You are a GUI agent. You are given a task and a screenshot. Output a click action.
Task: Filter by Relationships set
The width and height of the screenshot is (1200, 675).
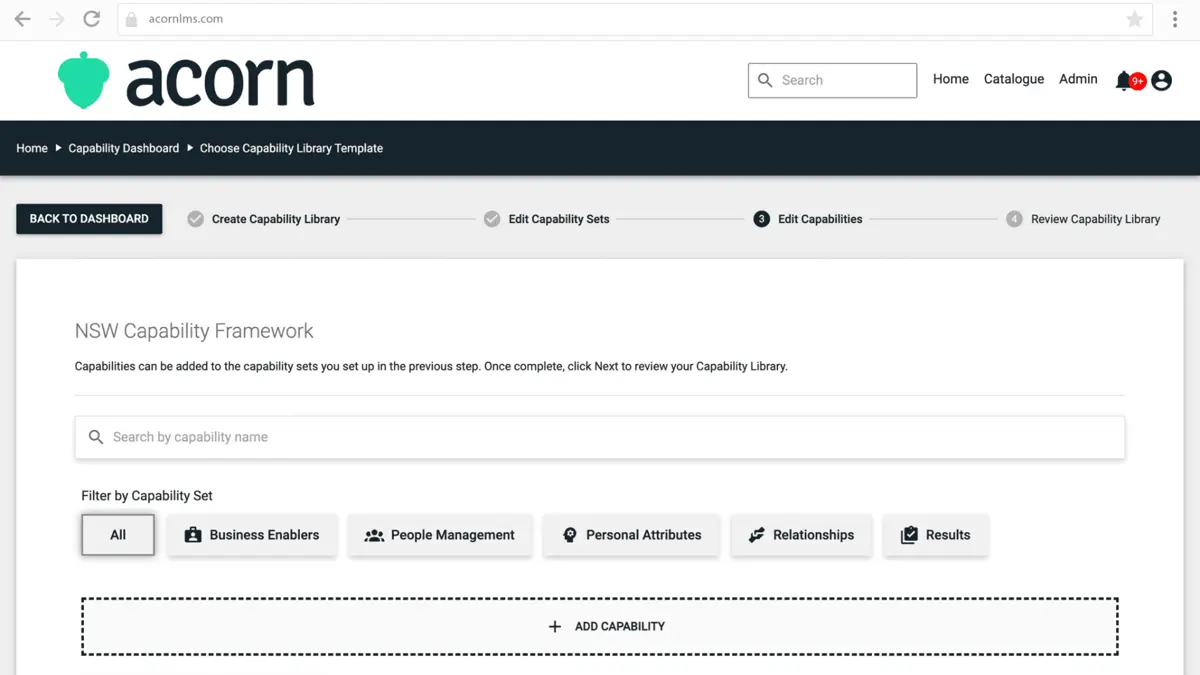(x=801, y=535)
